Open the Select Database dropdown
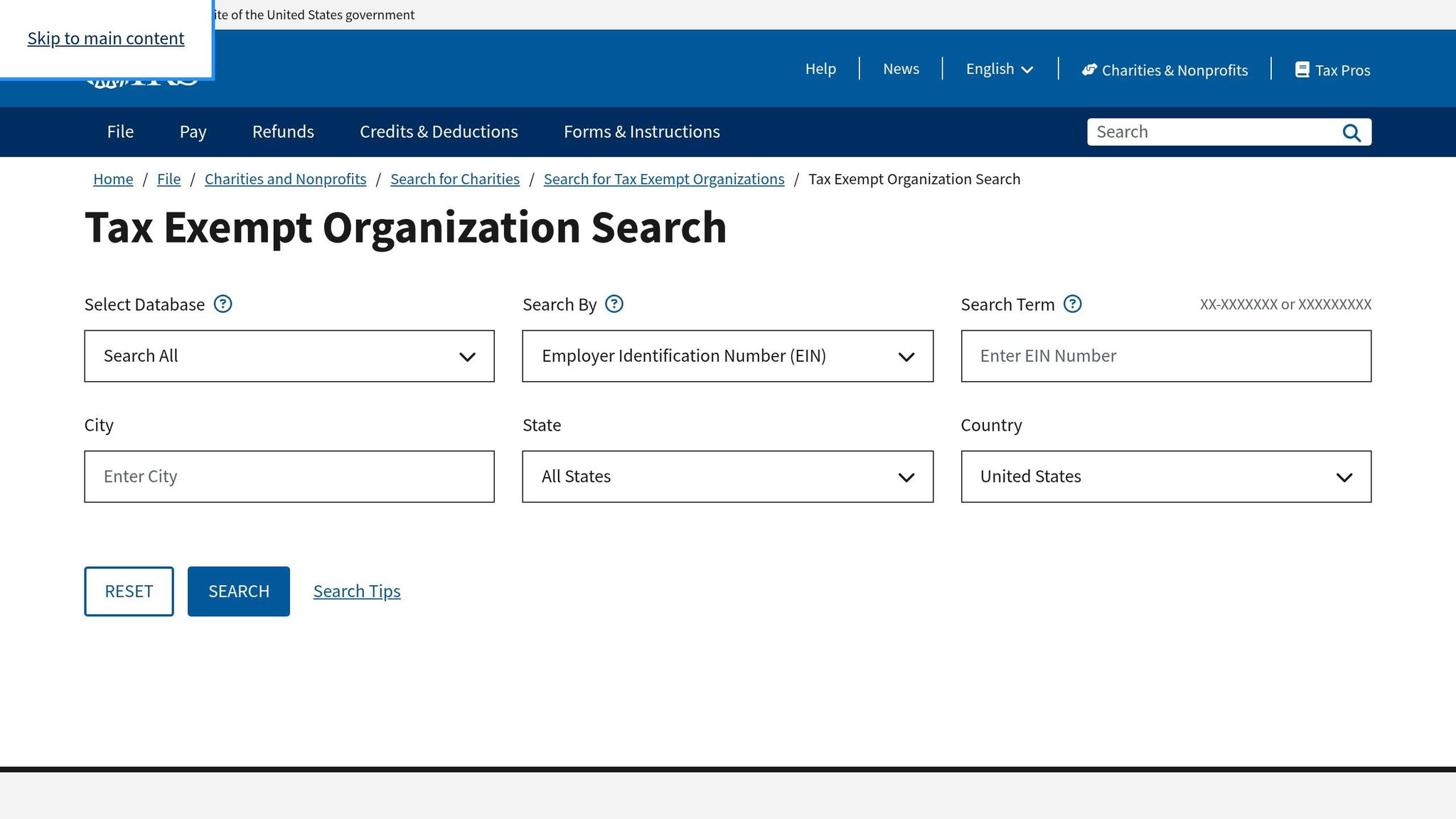Image resolution: width=1456 pixels, height=819 pixels. (x=289, y=356)
